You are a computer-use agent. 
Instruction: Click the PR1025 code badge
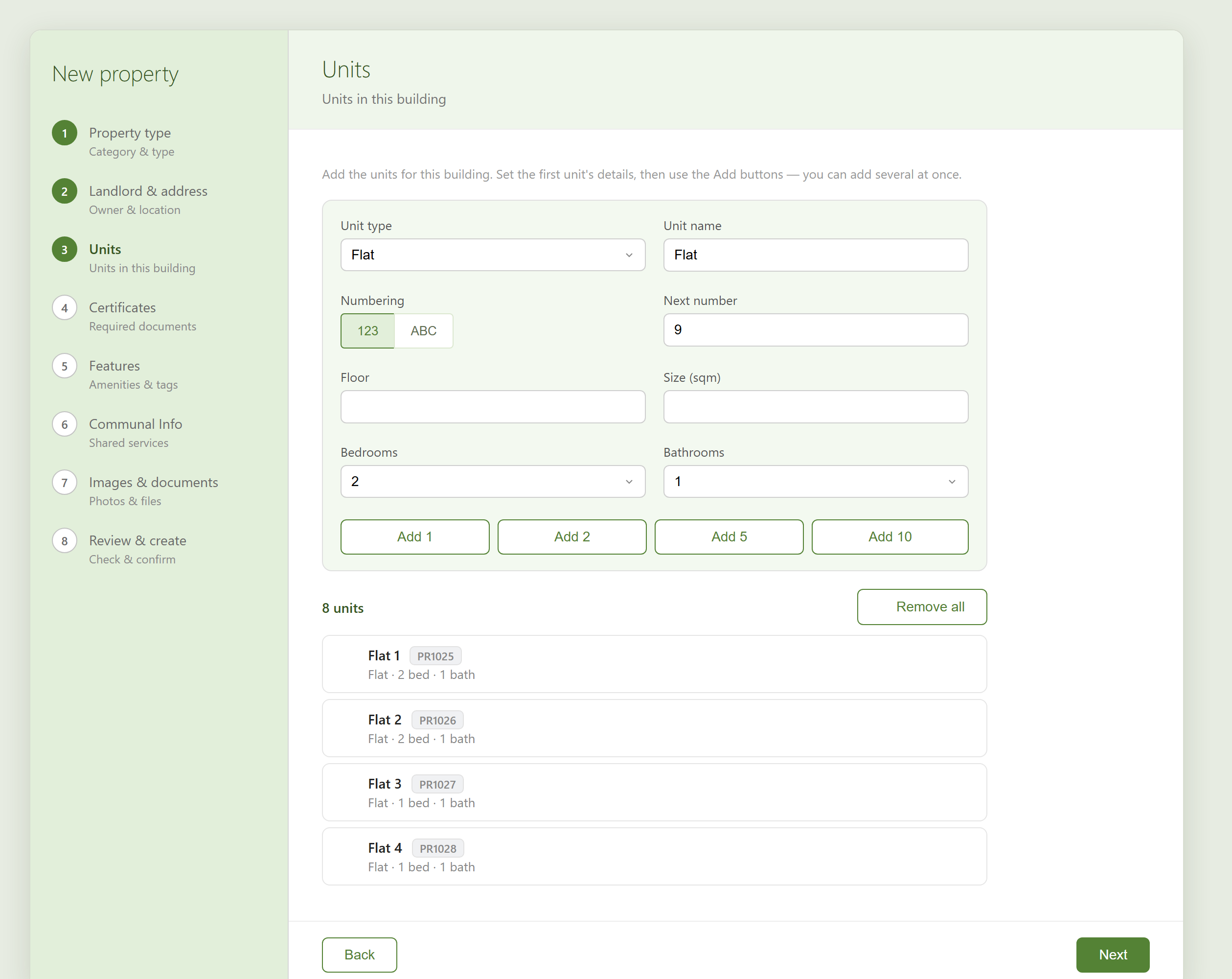pos(435,656)
